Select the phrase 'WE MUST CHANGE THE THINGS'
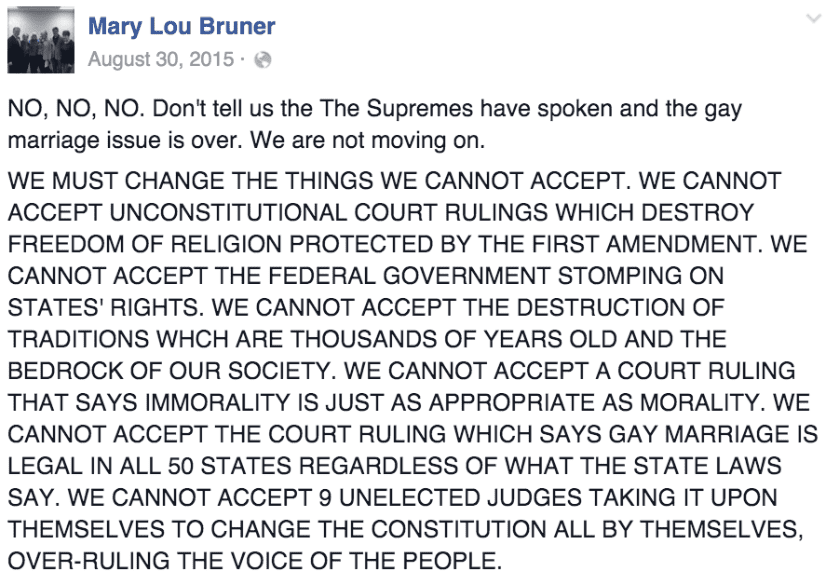 (x=191, y=181)
